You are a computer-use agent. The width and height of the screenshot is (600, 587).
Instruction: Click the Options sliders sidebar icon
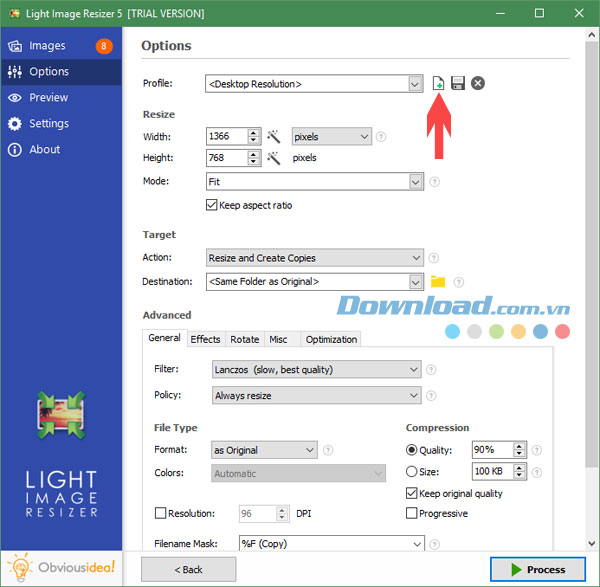(15, 72)
